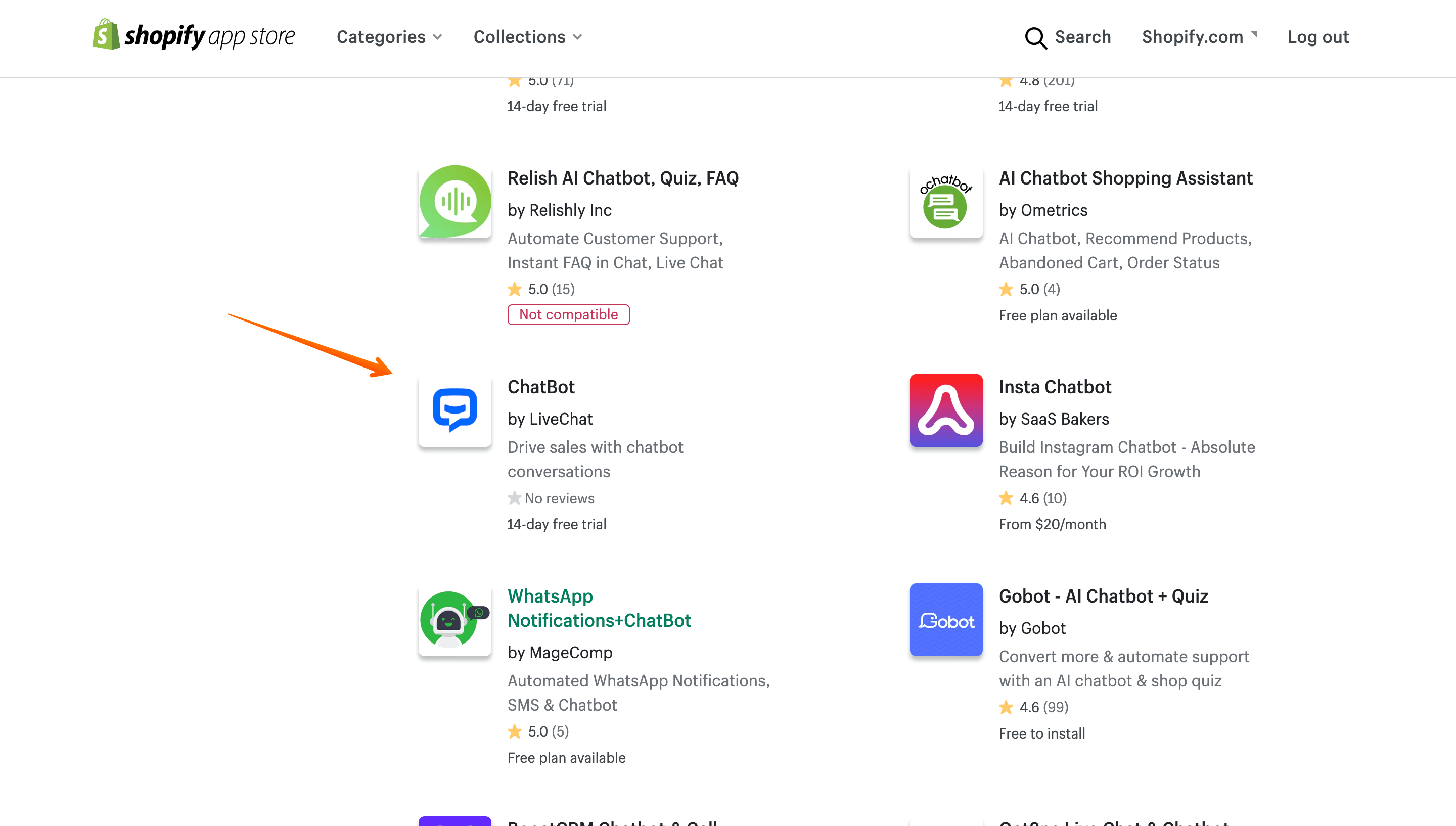Open the Shopify.com external link
Screen dimensions: 1456x826
pyautogui.click(x=1199, y=37)
